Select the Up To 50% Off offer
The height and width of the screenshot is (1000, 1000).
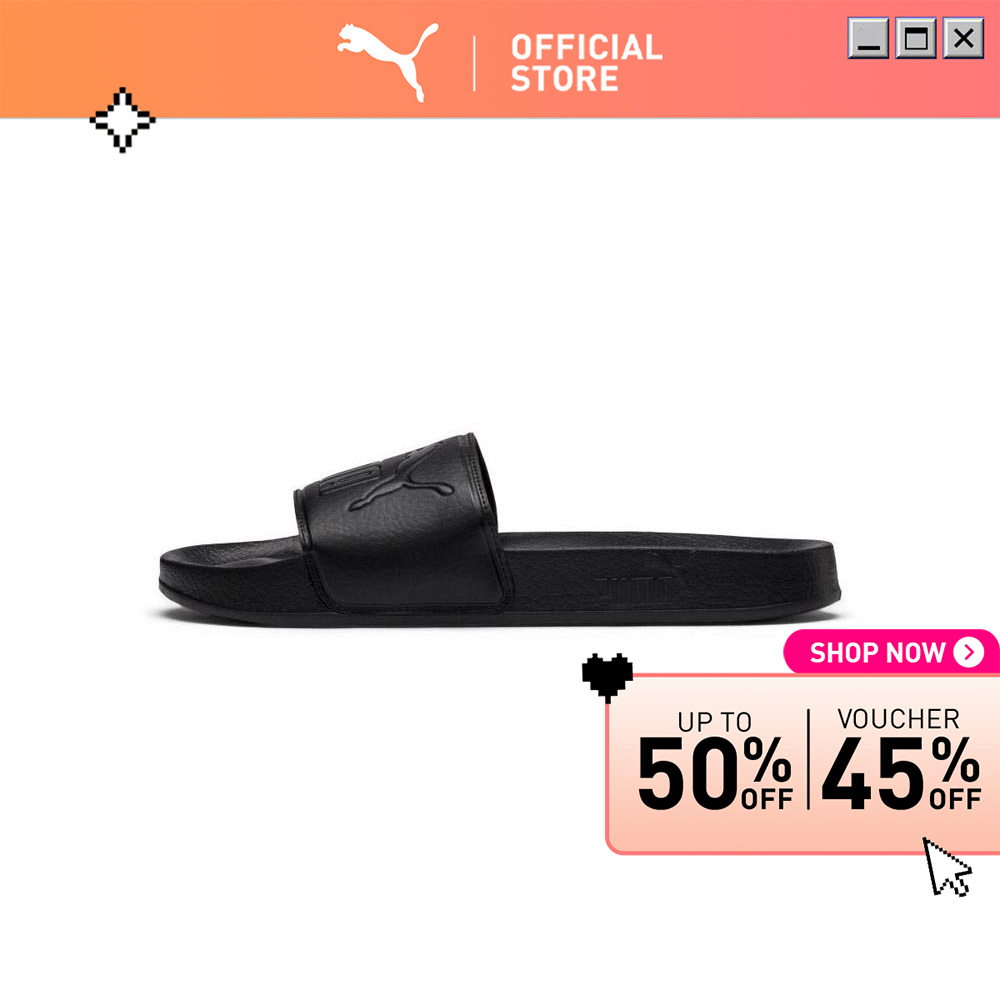tap(715, 760)
